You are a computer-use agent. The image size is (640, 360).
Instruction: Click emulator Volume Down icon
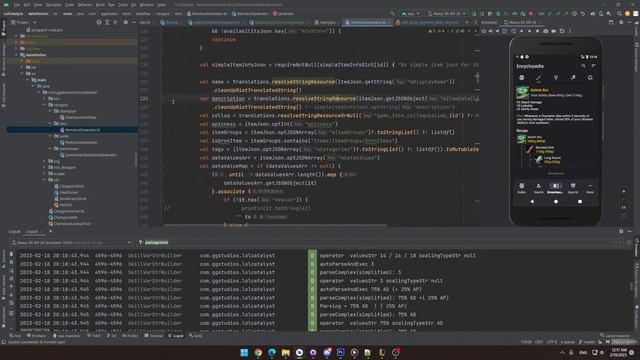(x=498, y=31)
